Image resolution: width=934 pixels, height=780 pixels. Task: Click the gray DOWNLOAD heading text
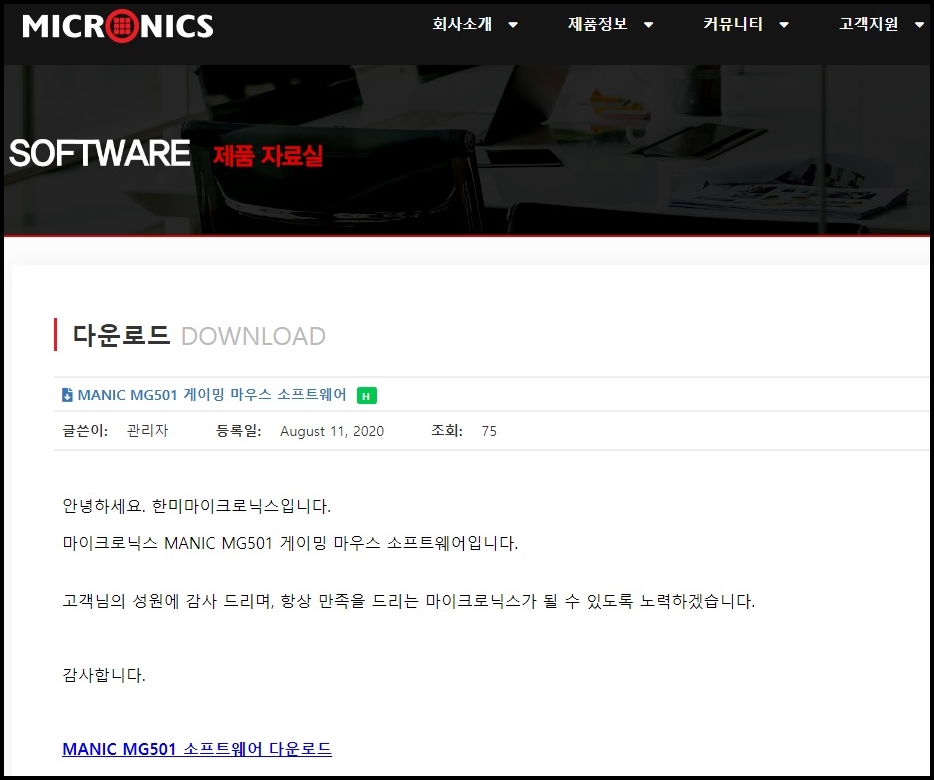[x=253, y=337]
